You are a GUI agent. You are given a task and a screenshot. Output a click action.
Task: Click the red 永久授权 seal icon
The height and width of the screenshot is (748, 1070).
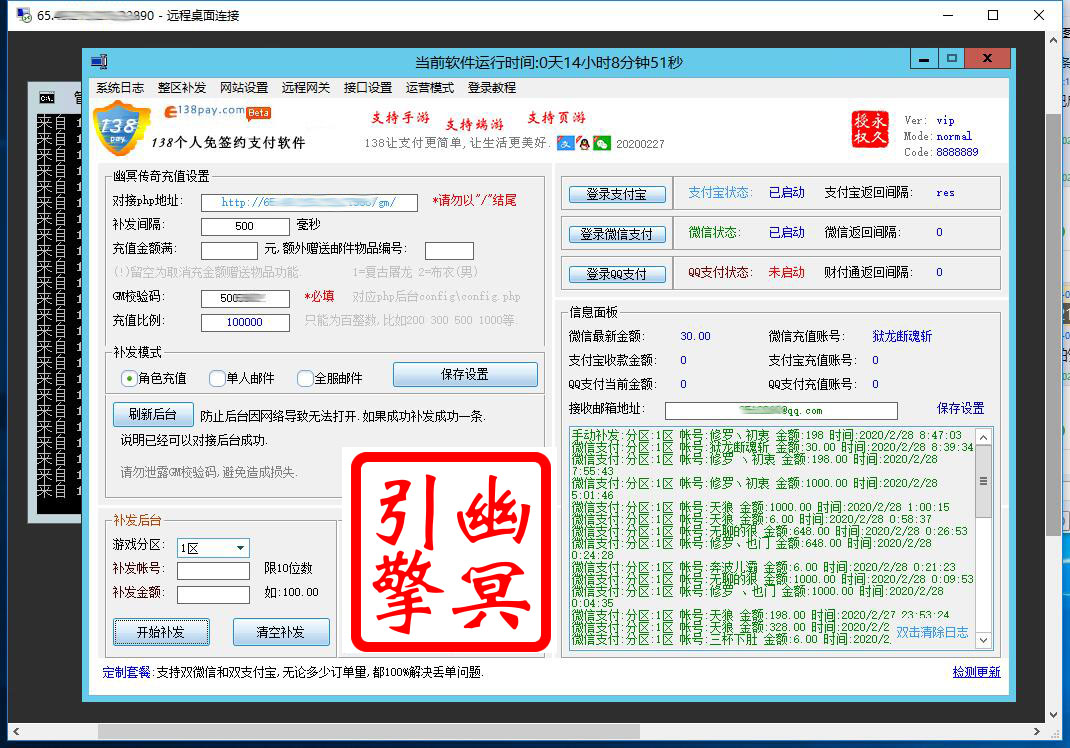click(869, 129)
